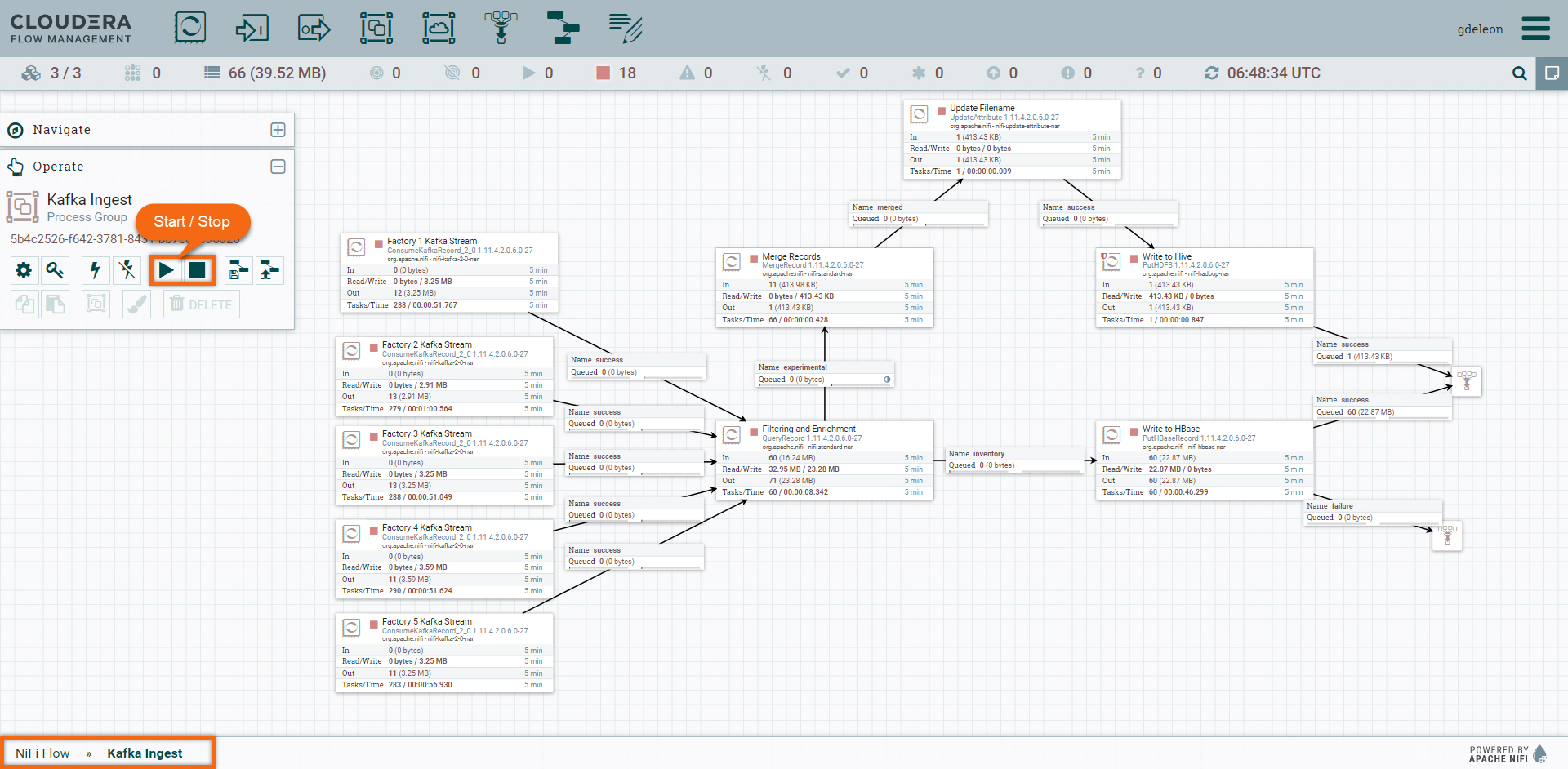Click the Group icon in Operate panel
The image size is (1568, 769).
coord(96,304)
